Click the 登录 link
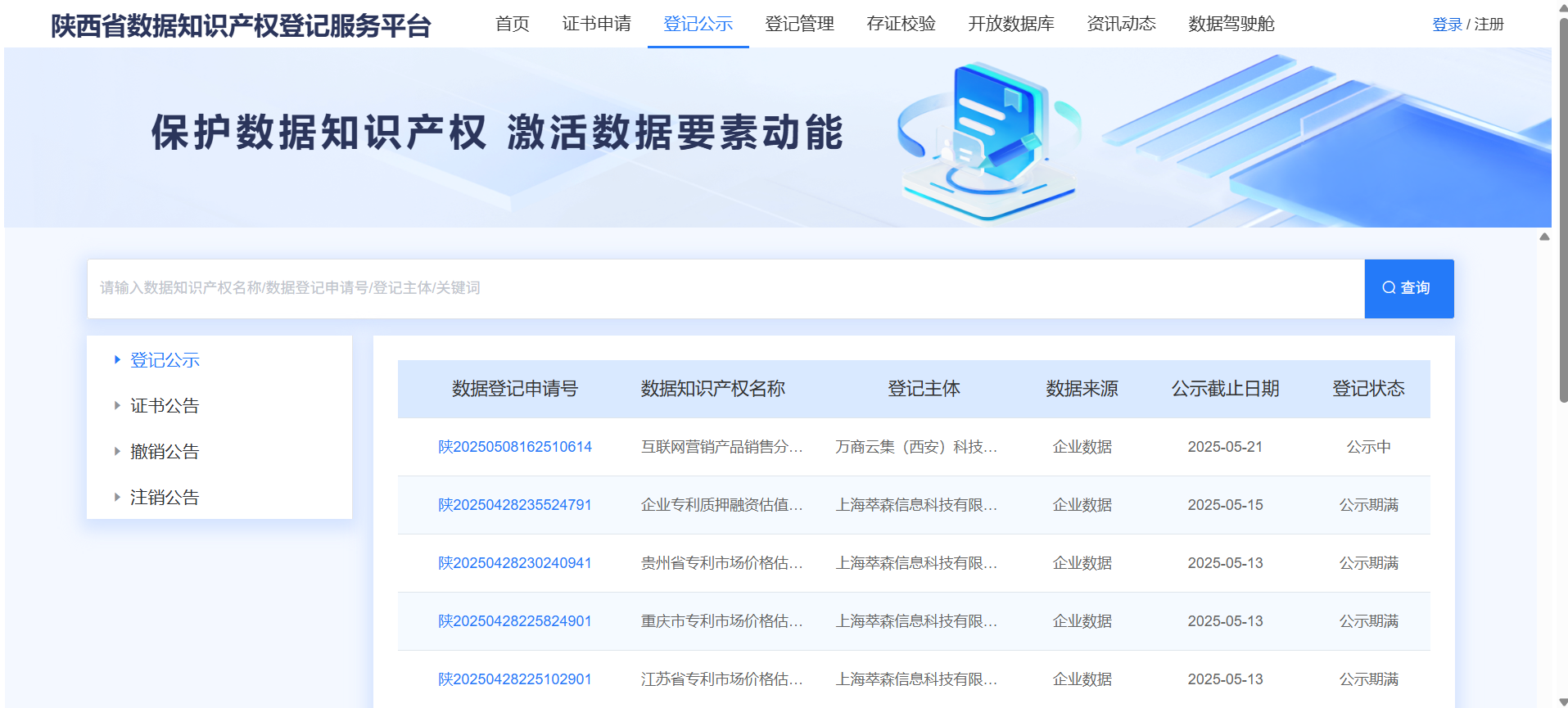Viewport: 1568px width, 708px height. coord(1447,25)
